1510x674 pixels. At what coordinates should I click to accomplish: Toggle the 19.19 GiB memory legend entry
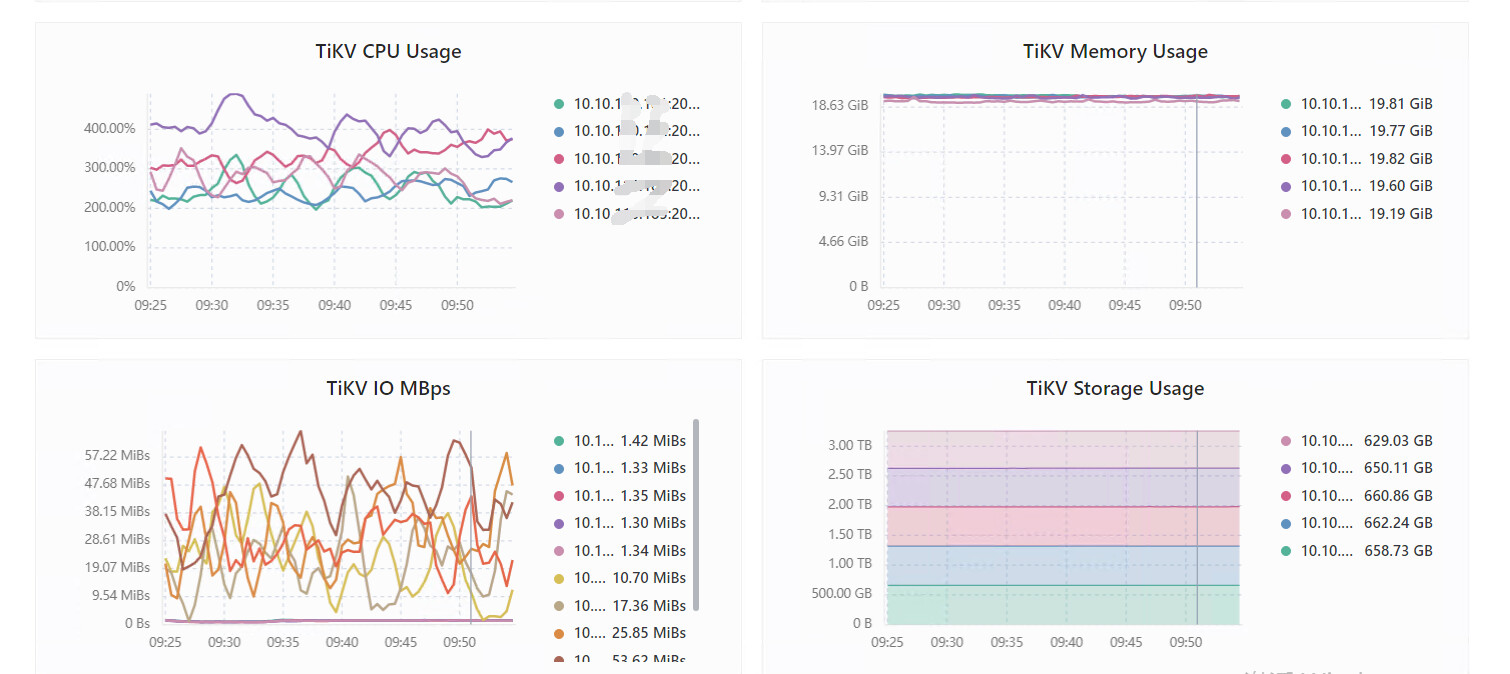coord(1357,214)
